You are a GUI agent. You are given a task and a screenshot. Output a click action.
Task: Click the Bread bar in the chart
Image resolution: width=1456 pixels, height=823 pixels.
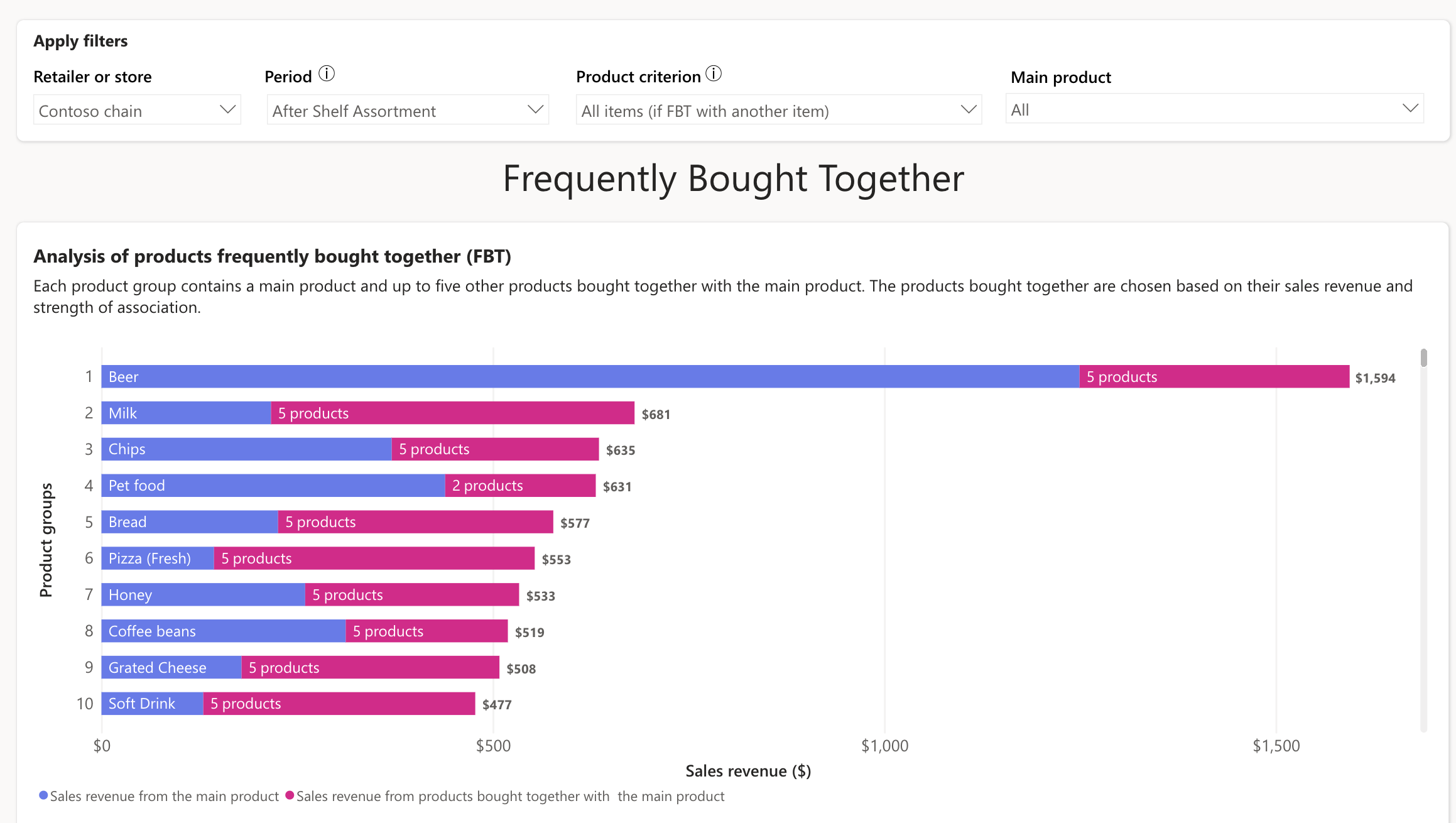click(x=188, y=521)
